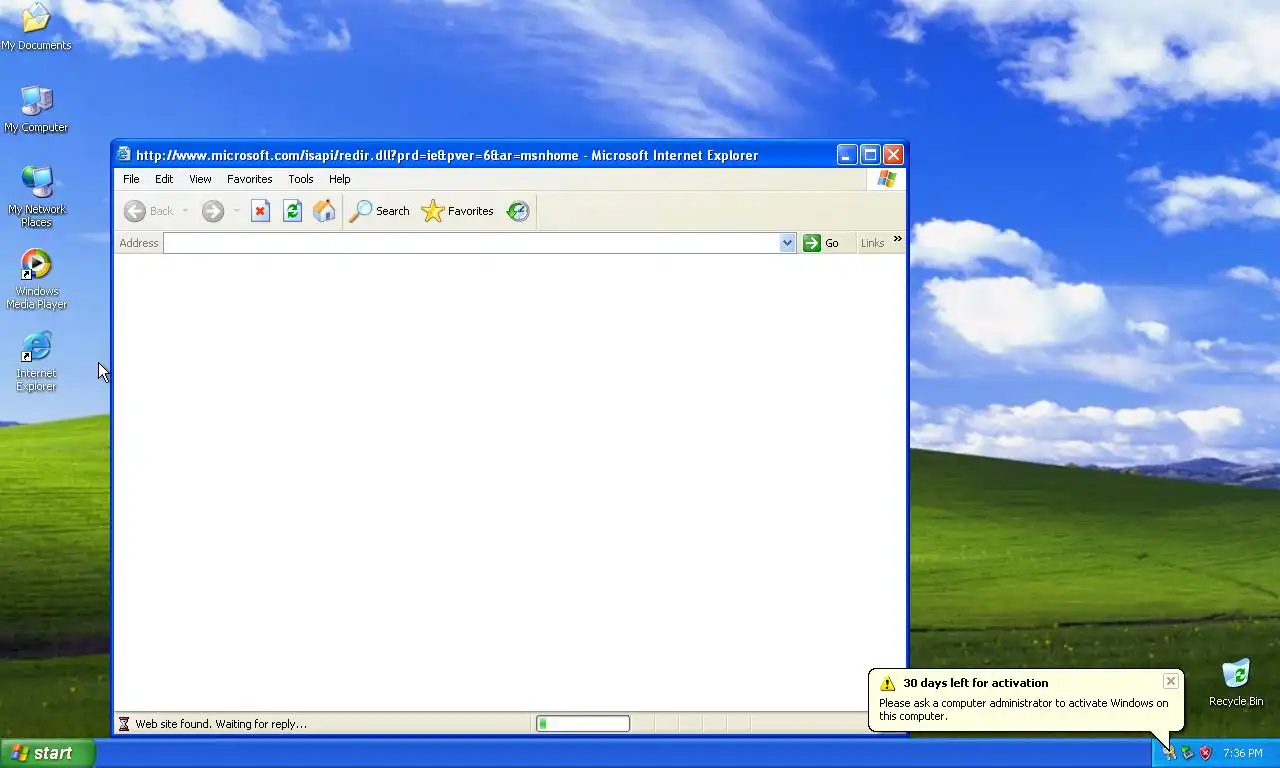Click the Safely Remove Hardware tray icon
1280x768 pixels.
1187,753
